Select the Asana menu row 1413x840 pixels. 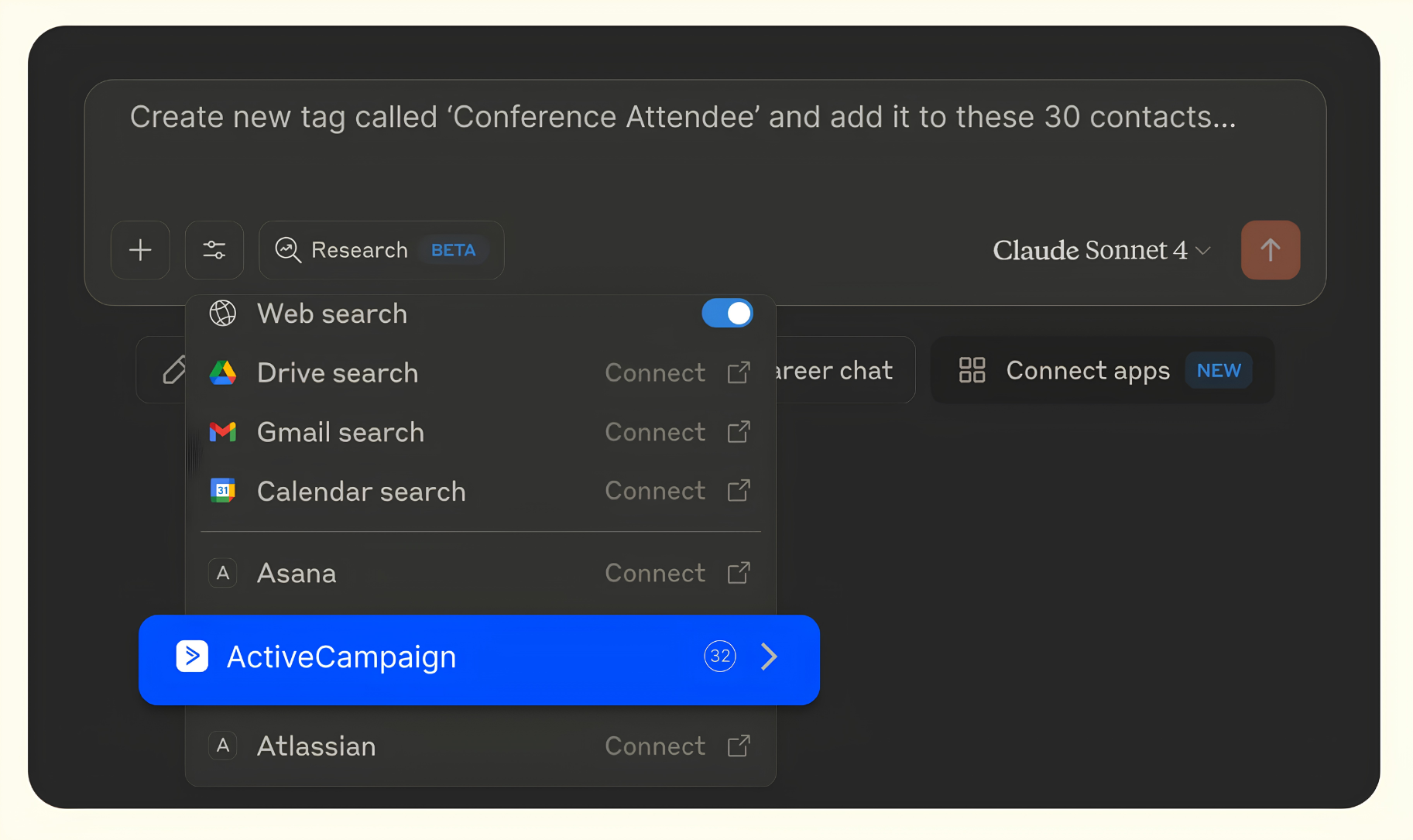[480, 573]
